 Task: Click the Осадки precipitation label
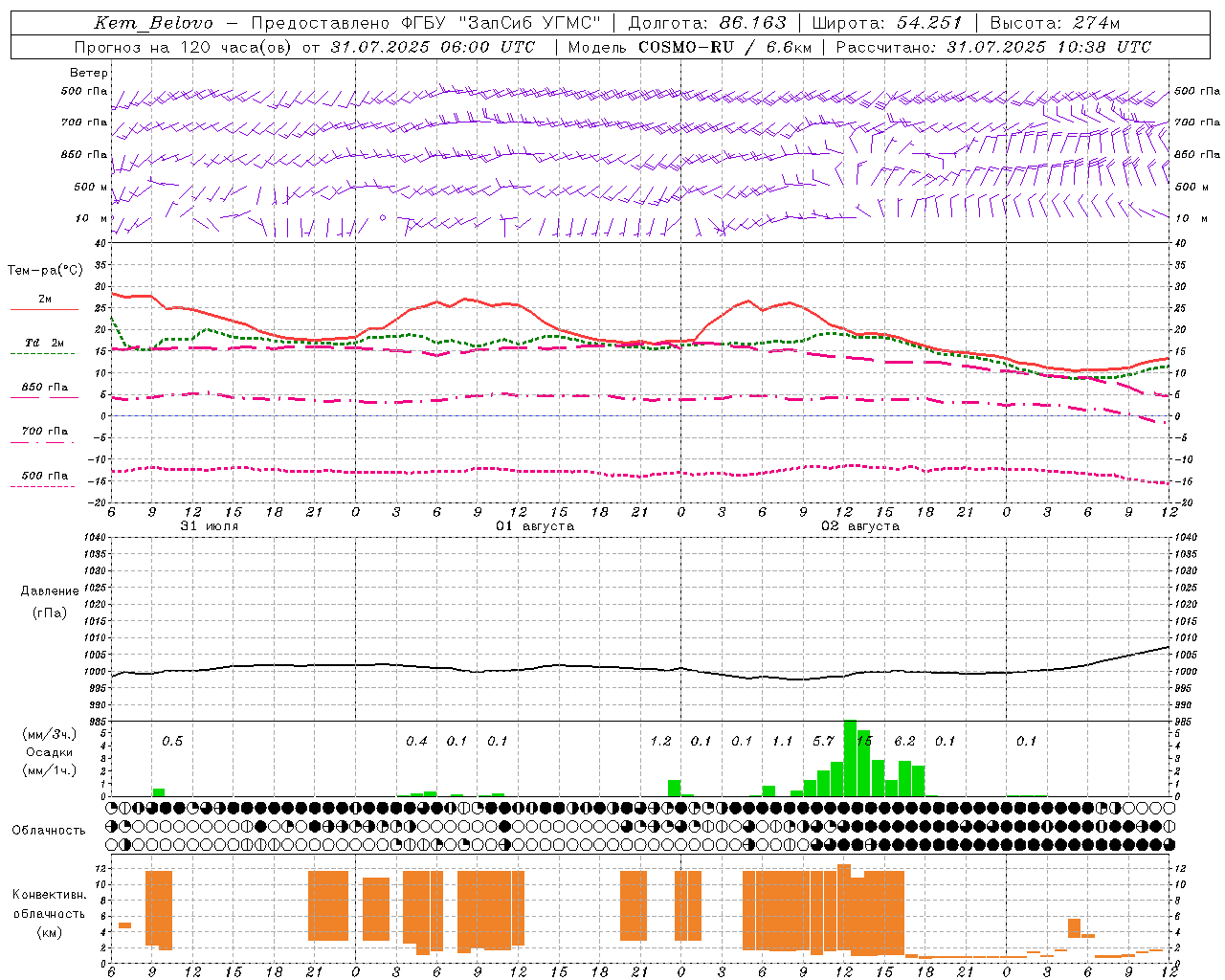49,752
